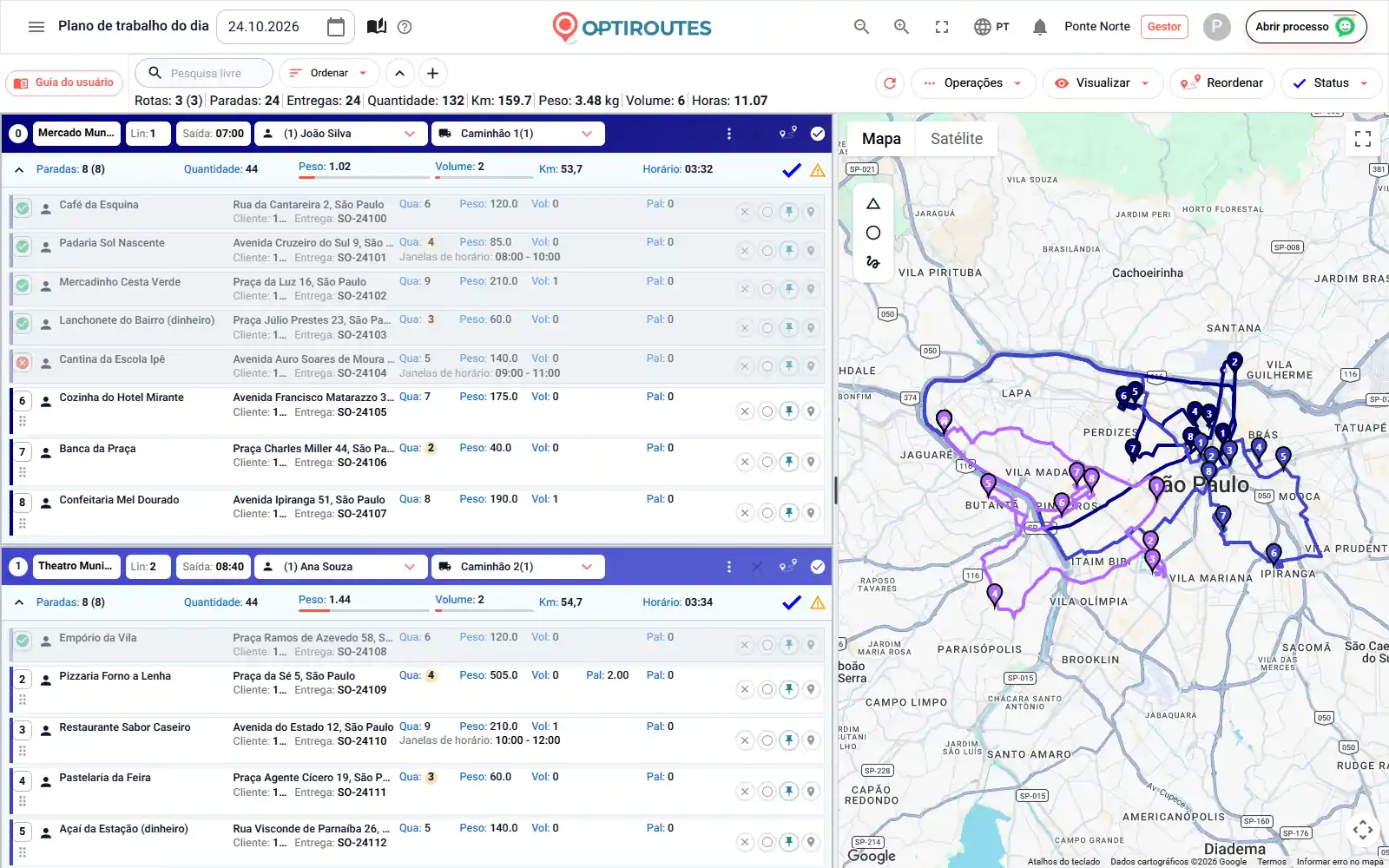Switch map to Satélite view
Viewport: 1389px width, 868px height.
pos(957,139)
